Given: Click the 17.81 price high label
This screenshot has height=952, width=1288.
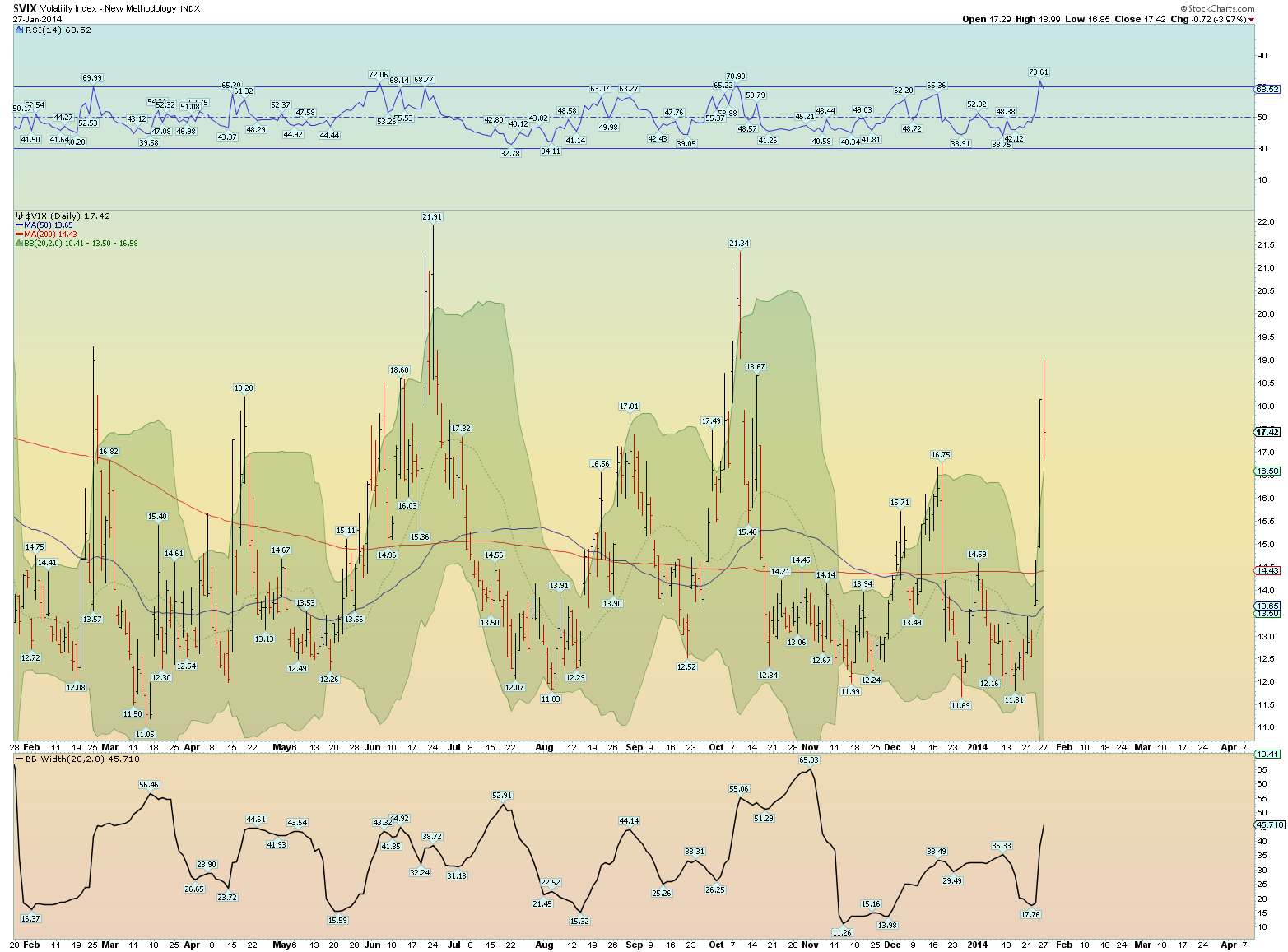Looking at the screenshot, I should pos(629,406).
